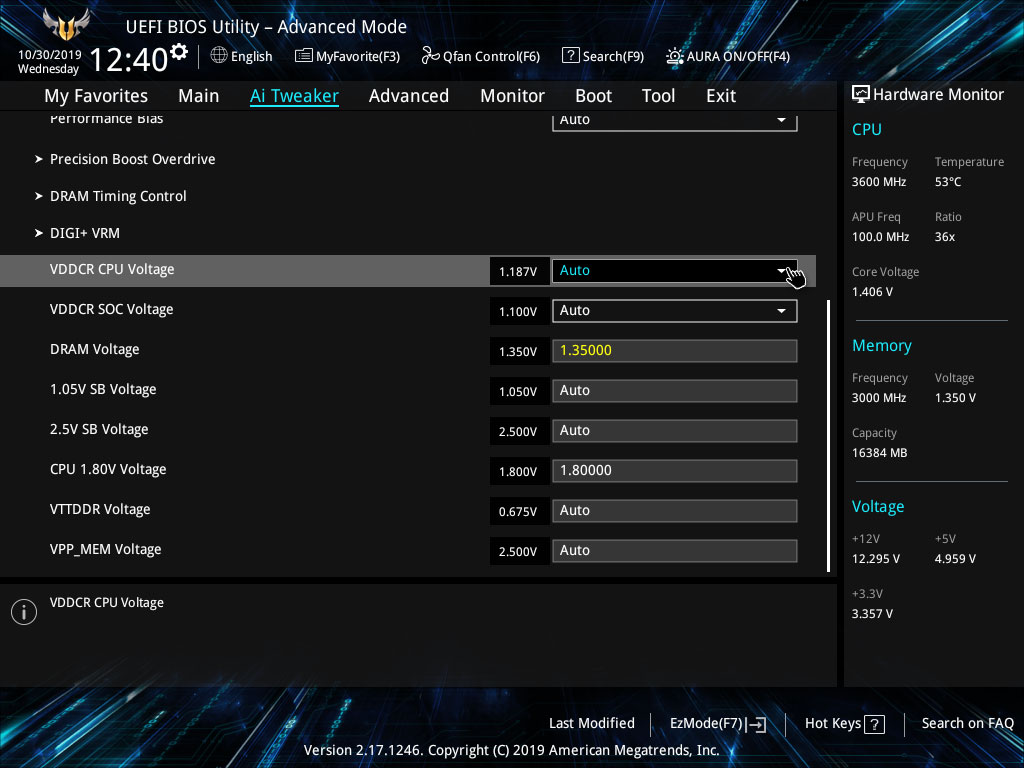Viewport: 1024px width, 768px height.
Task: Click the info icon beside help text
Action: click(24, 611)
